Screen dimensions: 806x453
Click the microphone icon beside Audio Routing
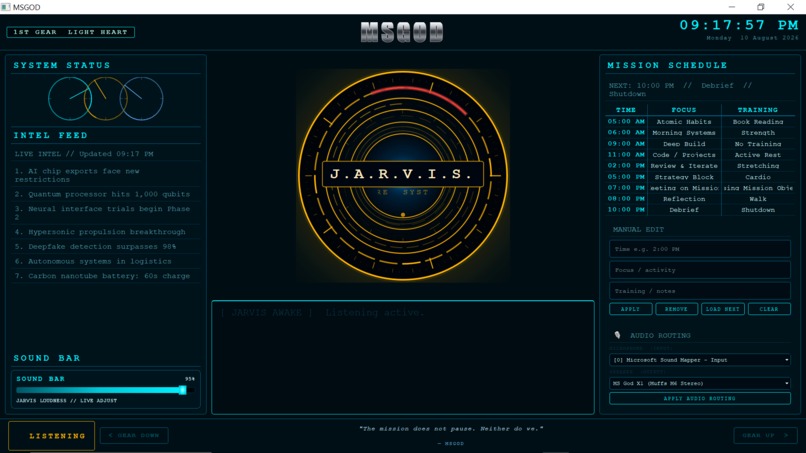click(617, 335)
